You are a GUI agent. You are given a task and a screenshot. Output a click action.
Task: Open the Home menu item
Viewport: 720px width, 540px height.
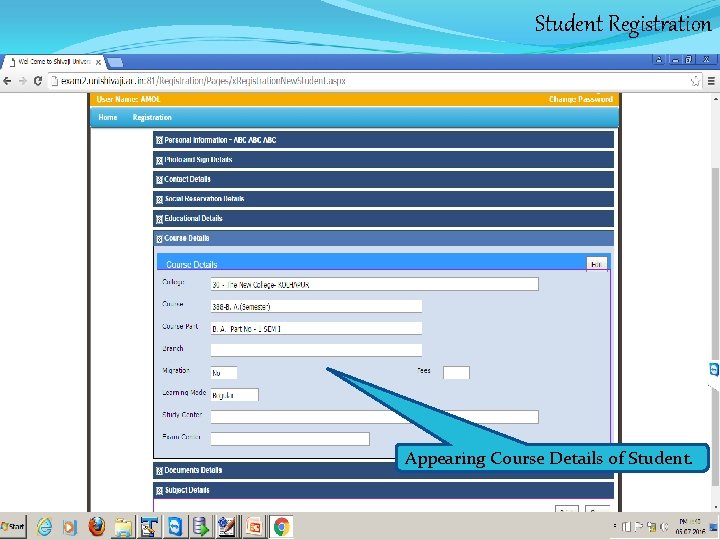[x=107, y=118]
